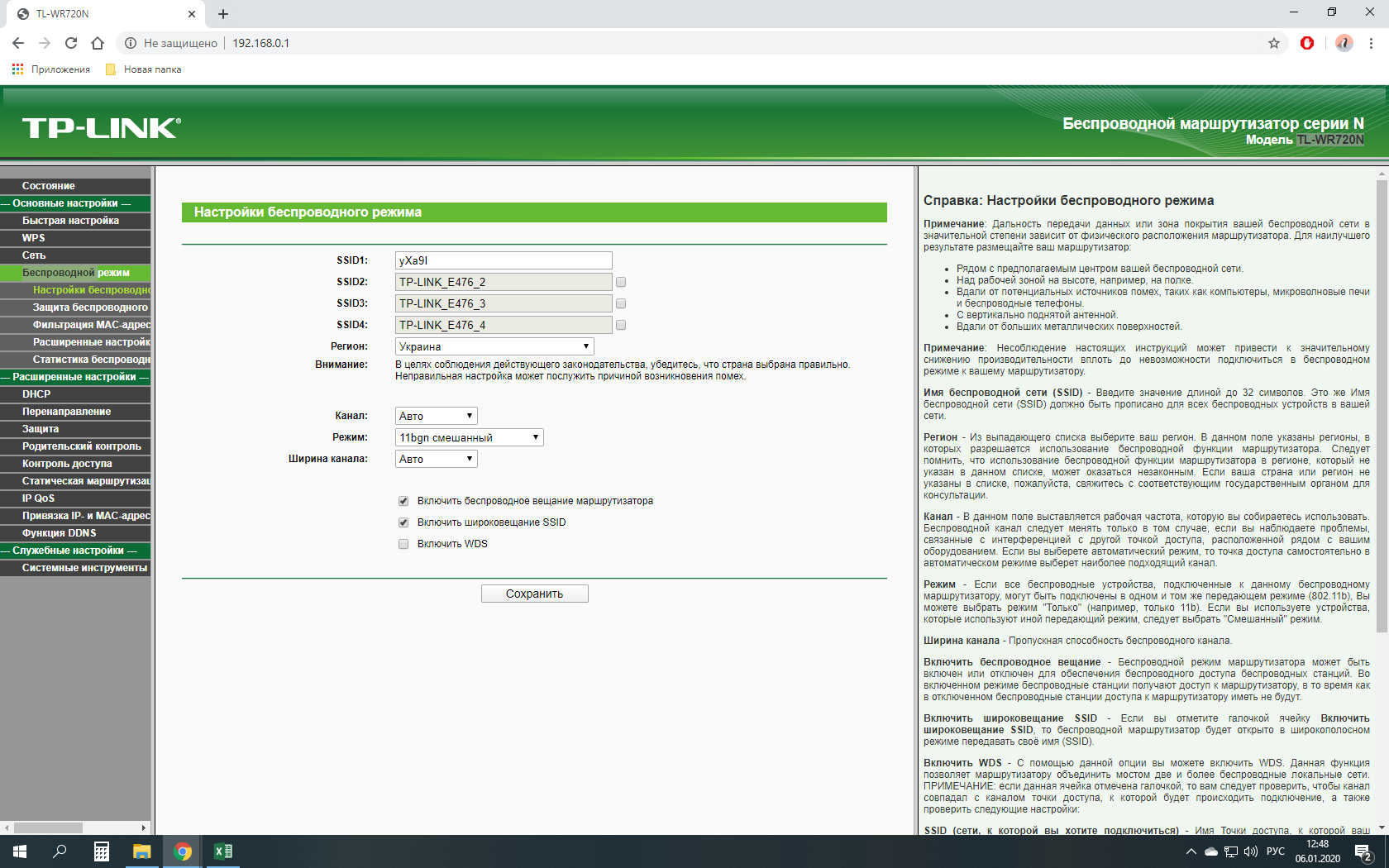Click the help panel vertical scrollbar

pos(1382,405)
